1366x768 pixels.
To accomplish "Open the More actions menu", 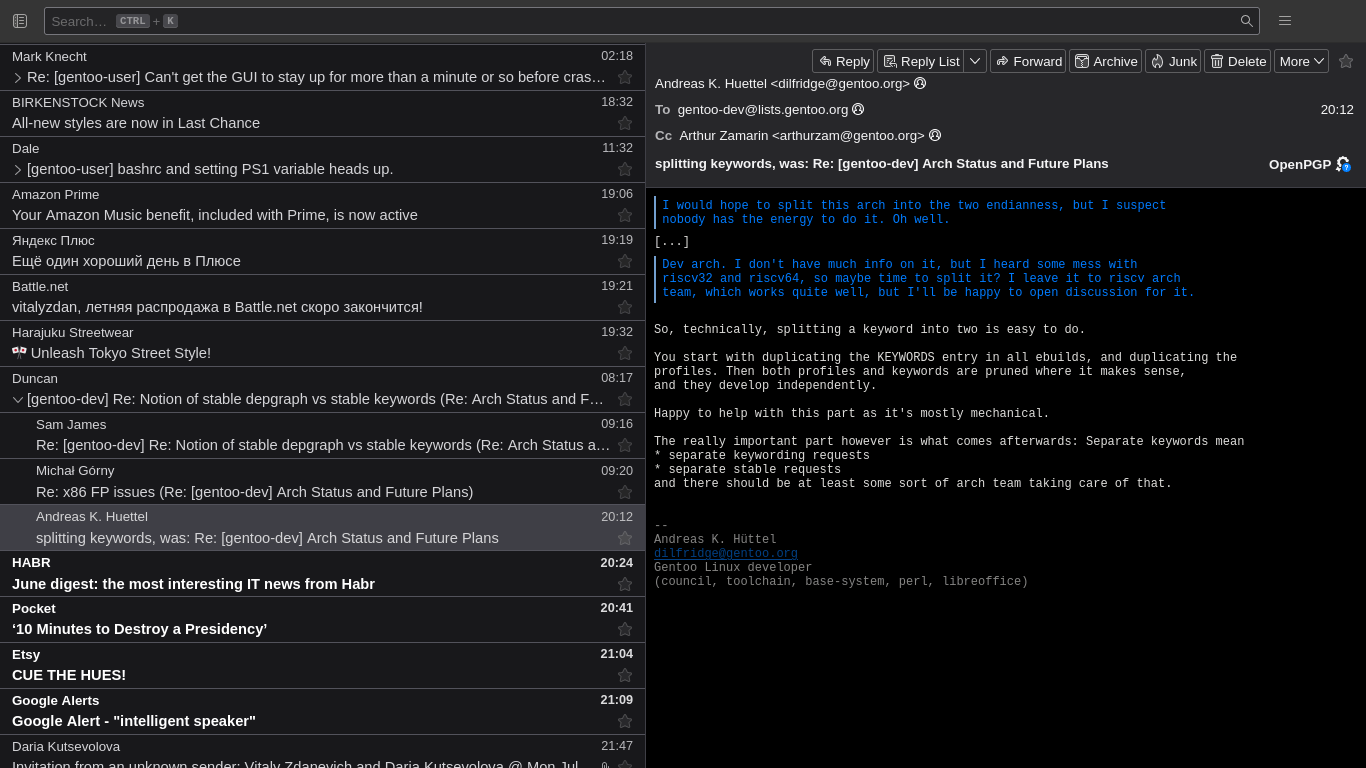I will tap(1301, 61).
